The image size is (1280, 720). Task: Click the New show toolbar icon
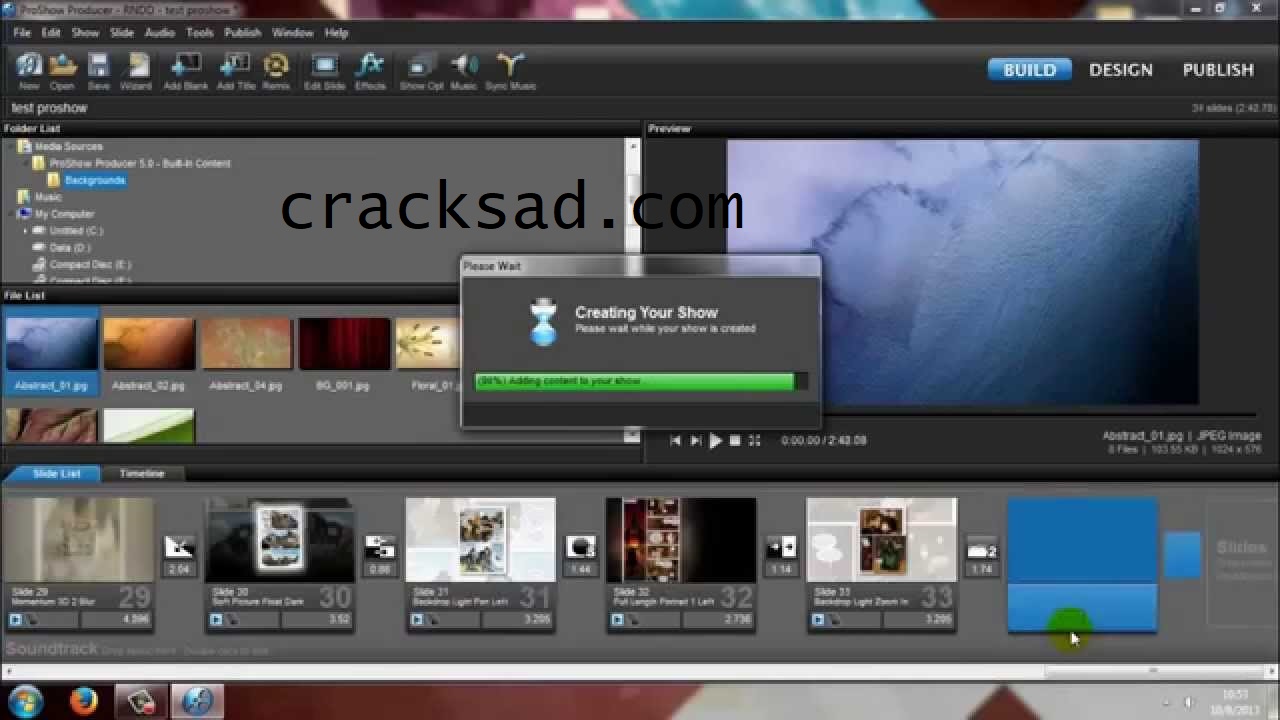click(x=29, y=70)
